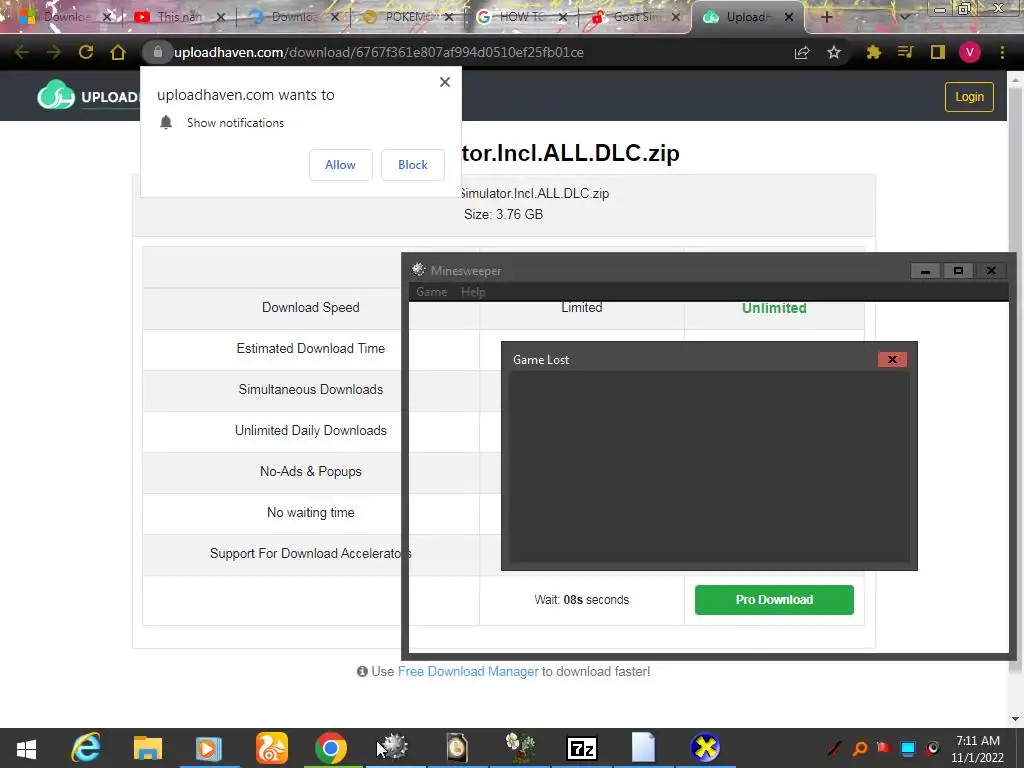
Task: Open the Chrome profile avatar V
Action: point(970,52)
